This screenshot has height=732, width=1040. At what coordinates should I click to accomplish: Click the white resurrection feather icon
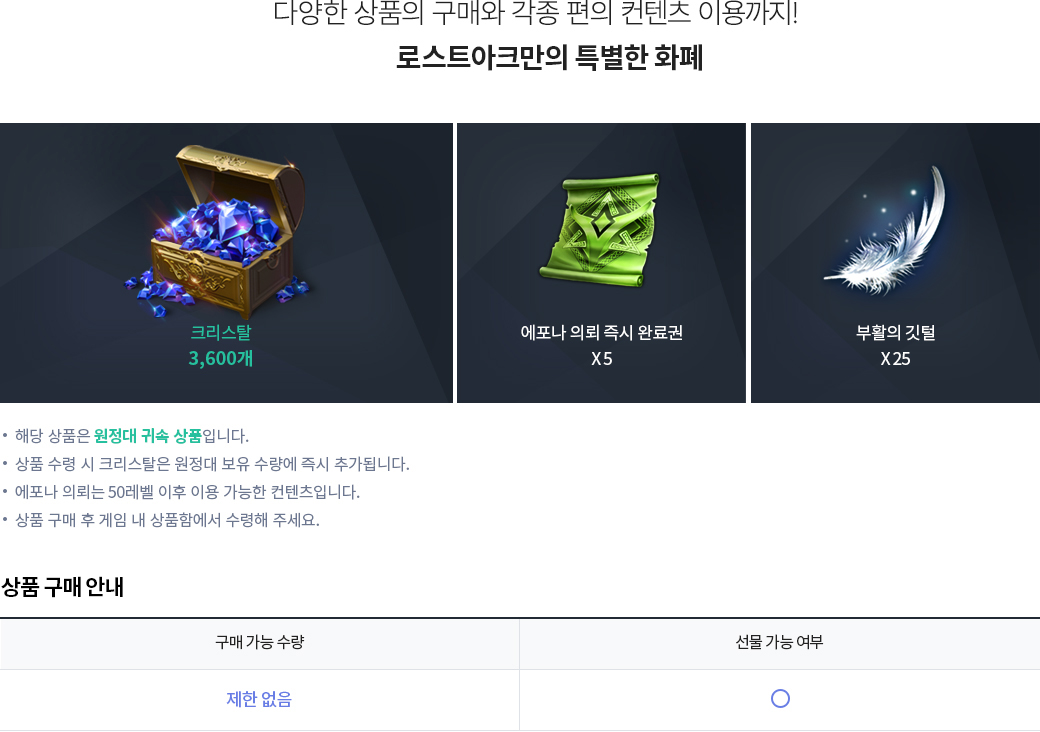[887, 231]
